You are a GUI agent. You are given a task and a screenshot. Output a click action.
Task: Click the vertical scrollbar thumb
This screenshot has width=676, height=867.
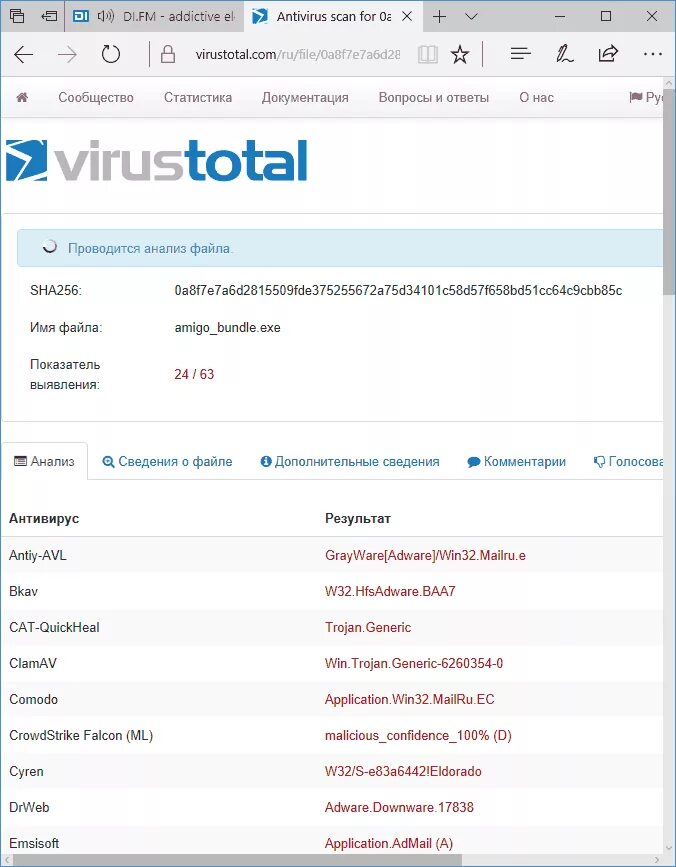[x=669, y=193]
